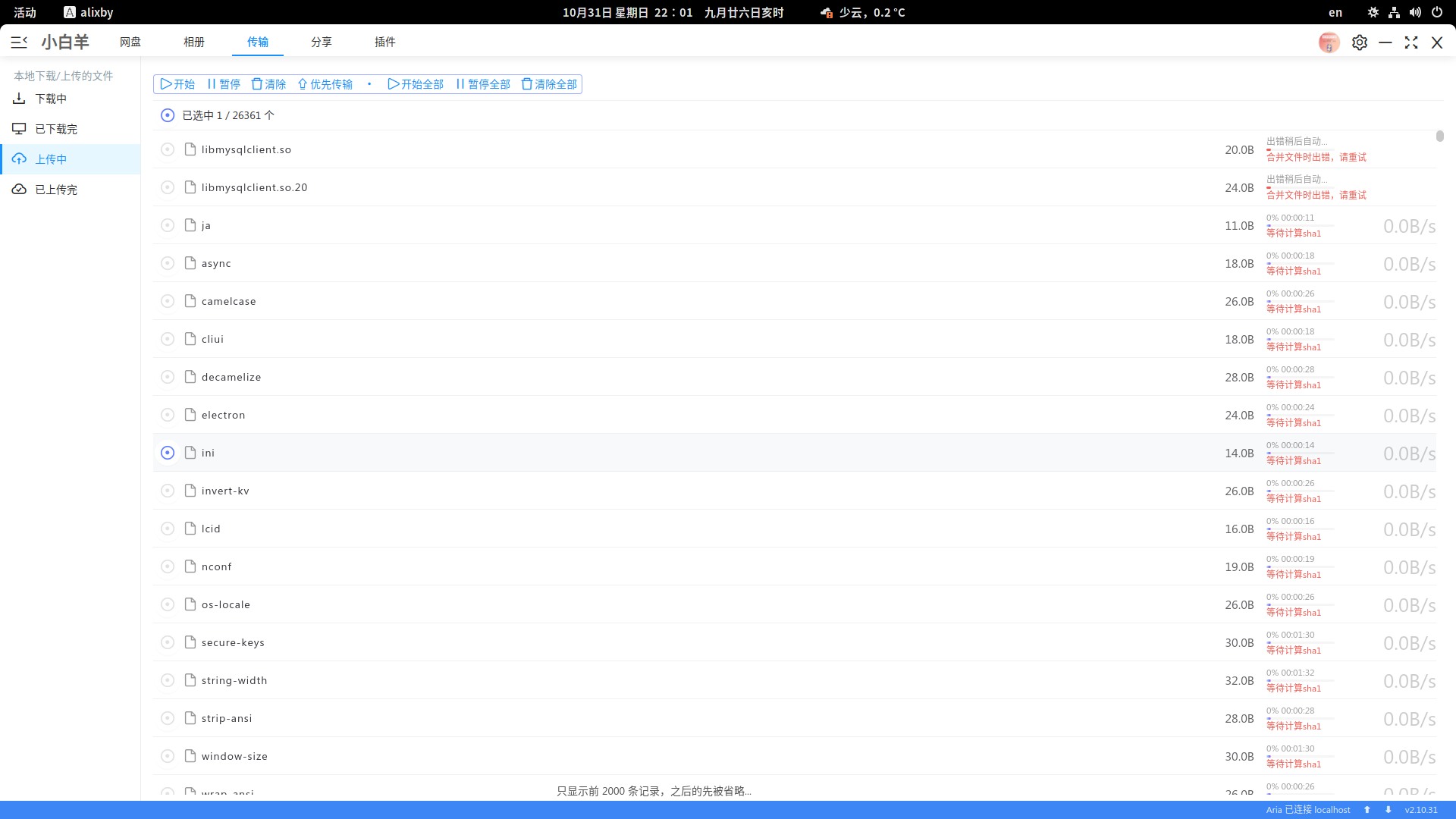1456x819 pixels.
Task: Click upload arrow in status bar
Action: pyautogui.click(x=1367, y=810)
